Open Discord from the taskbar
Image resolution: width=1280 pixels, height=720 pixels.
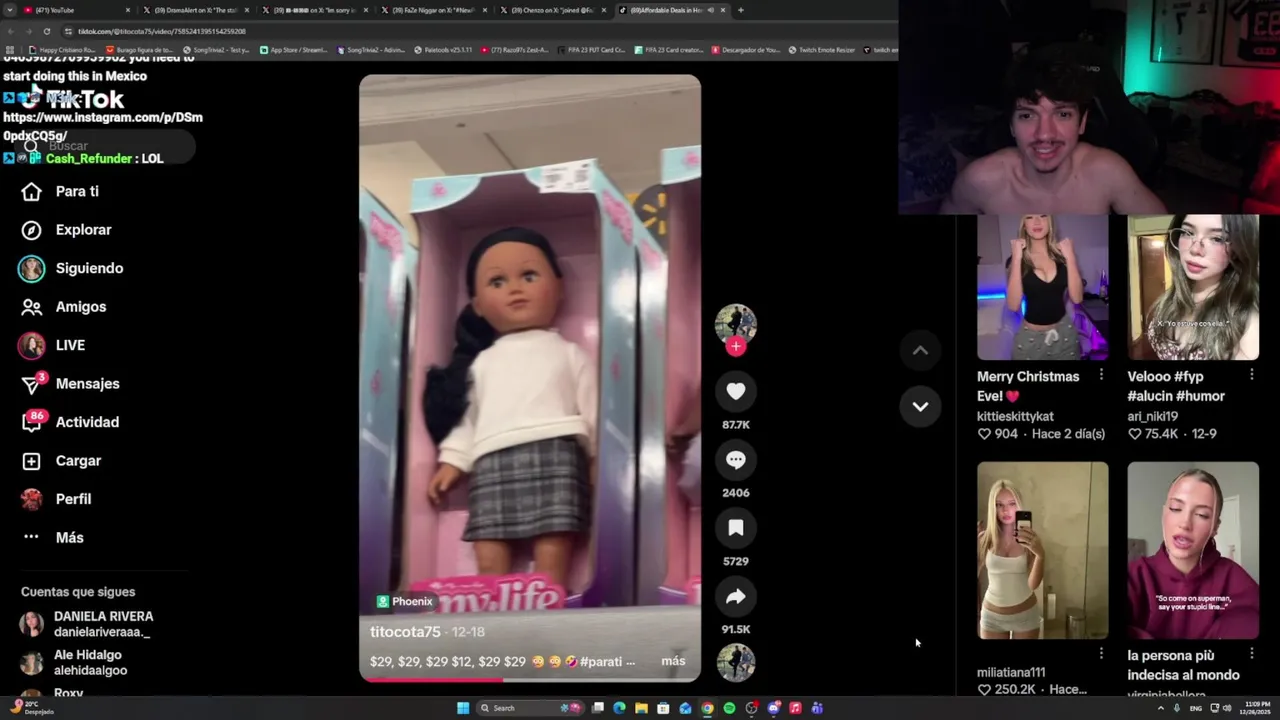point(773,708)
